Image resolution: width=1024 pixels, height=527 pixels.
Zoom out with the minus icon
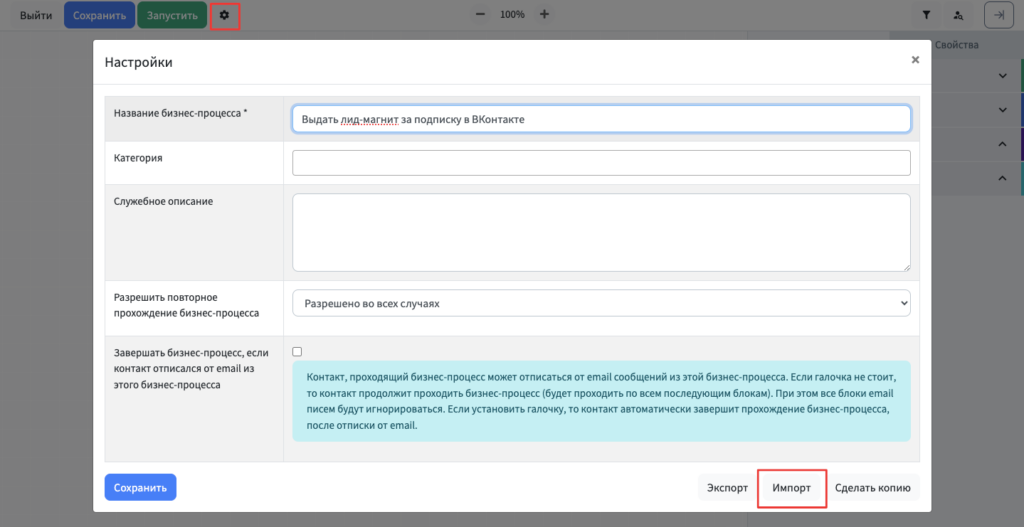(481, 15)
